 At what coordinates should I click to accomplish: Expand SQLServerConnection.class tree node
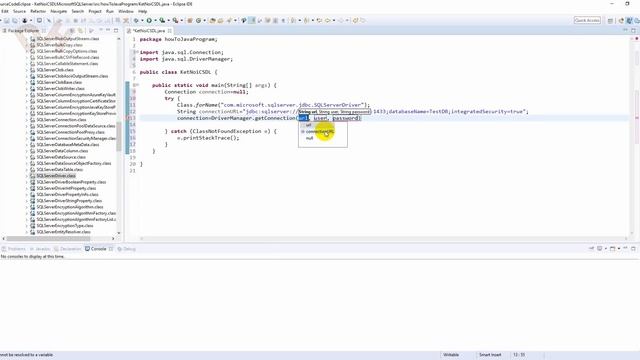27,120
